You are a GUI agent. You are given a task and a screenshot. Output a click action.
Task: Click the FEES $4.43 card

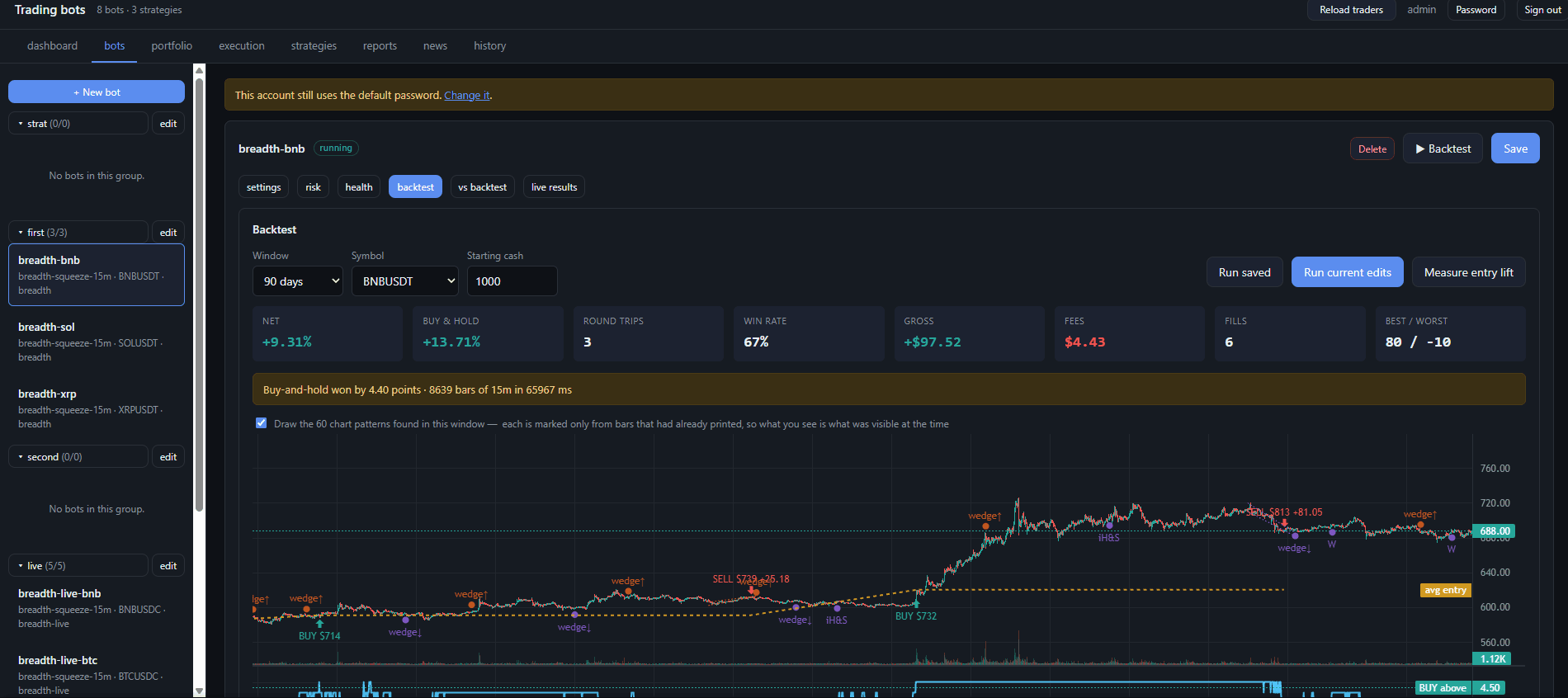click(1130, 333)
